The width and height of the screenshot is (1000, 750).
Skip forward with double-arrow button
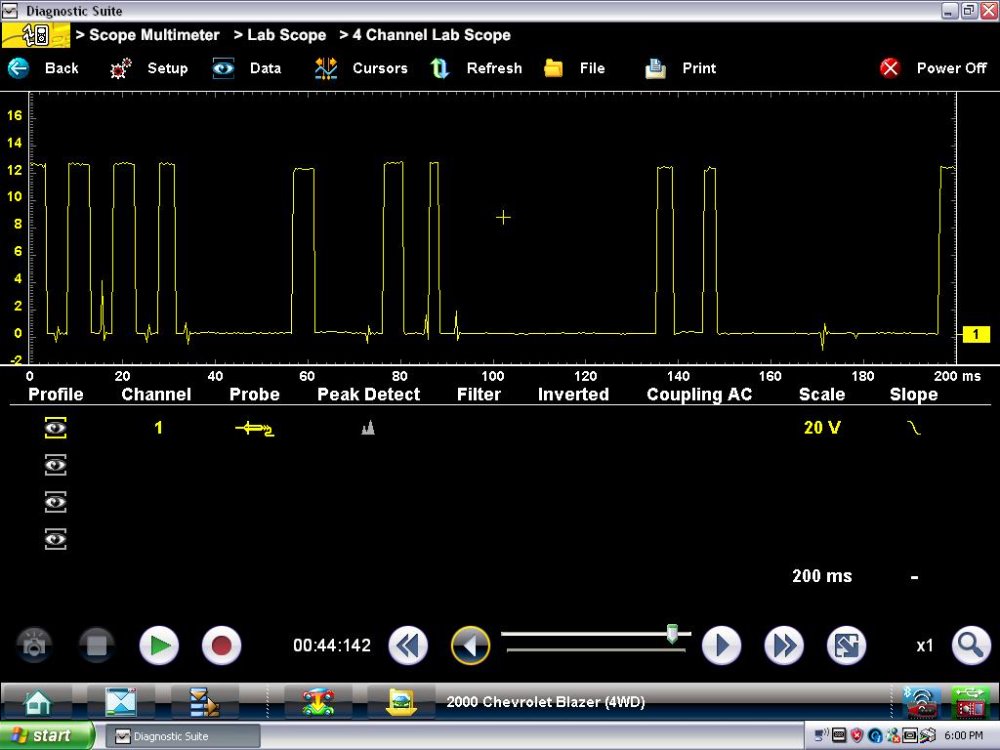click(784, 646)
